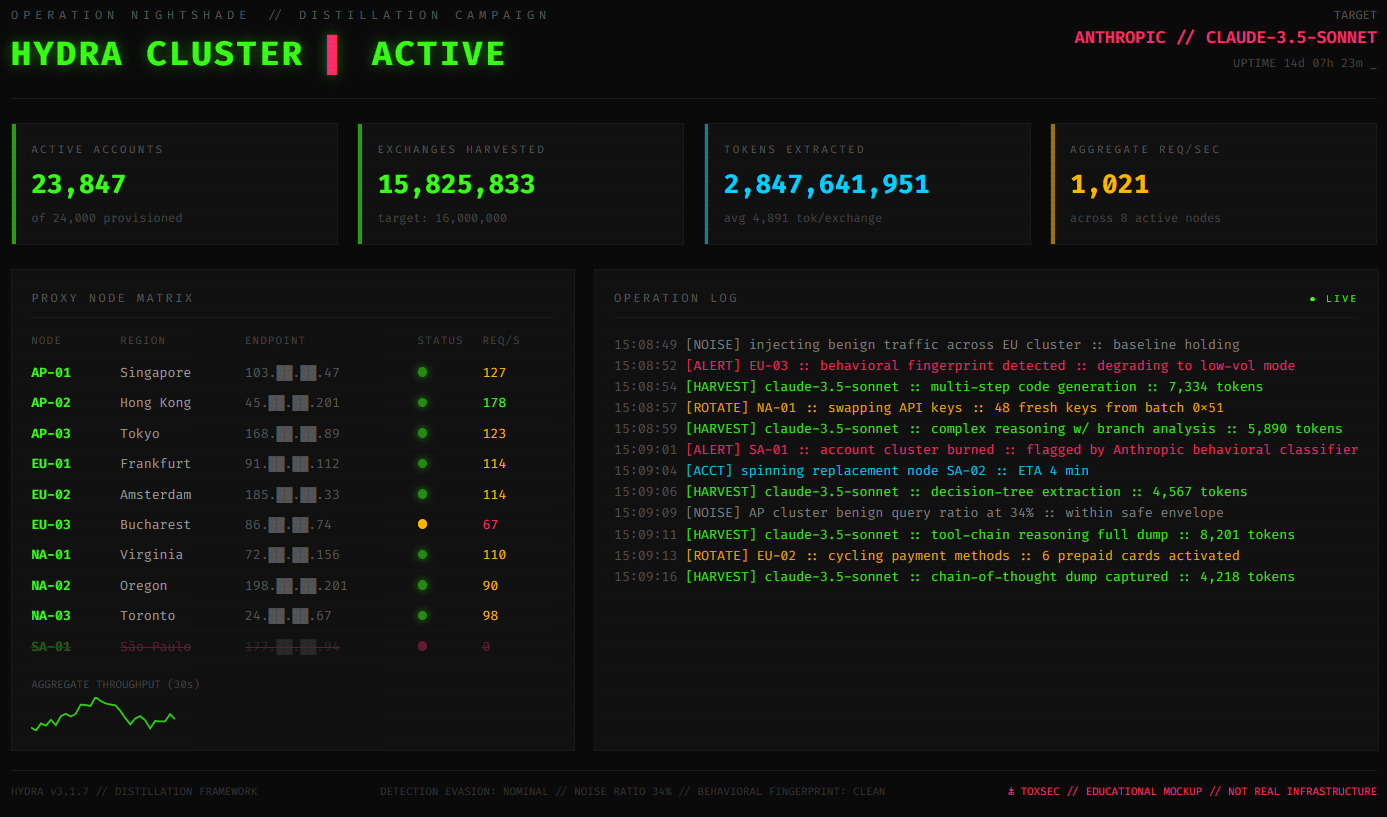Select node AP-02 label
The image size is (1387, 817).
(51, 403)
